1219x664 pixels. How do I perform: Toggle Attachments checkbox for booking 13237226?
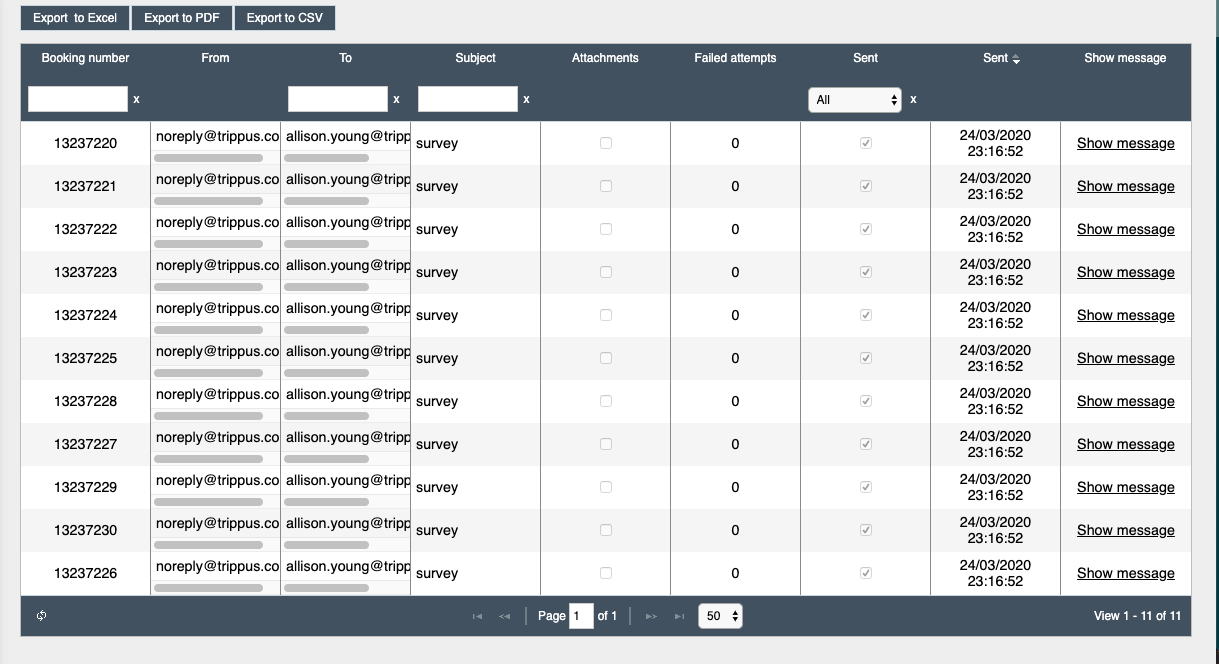[x=605, y=573]
